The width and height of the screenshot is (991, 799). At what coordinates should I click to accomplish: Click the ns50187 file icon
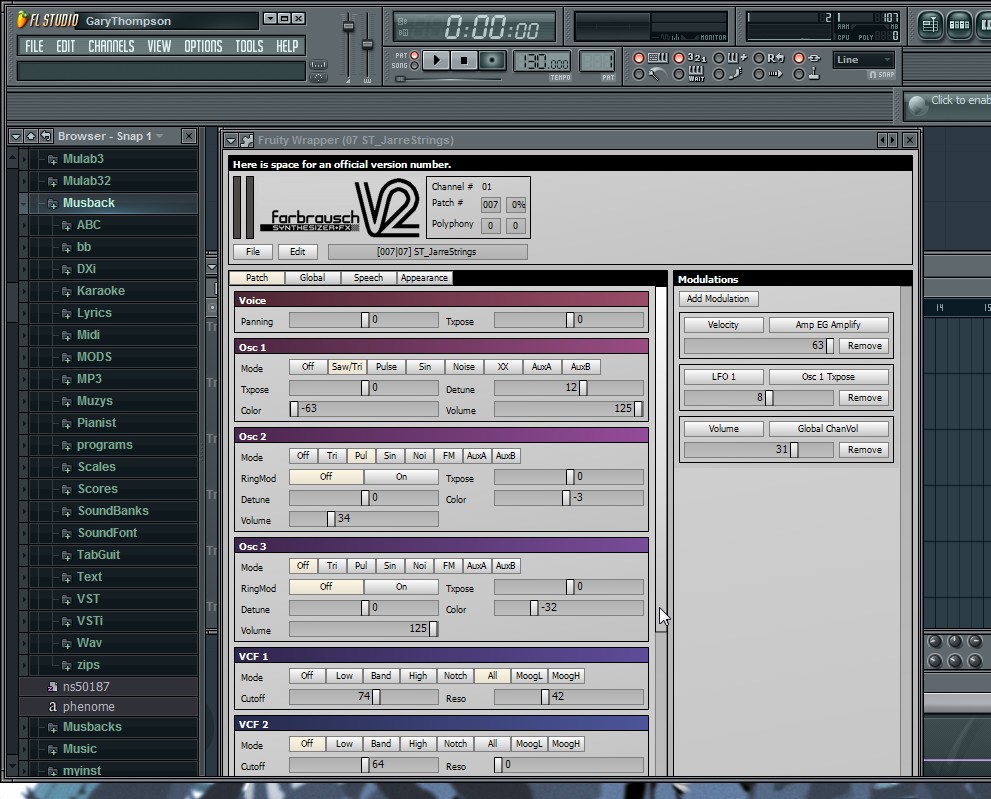(53, 686)
